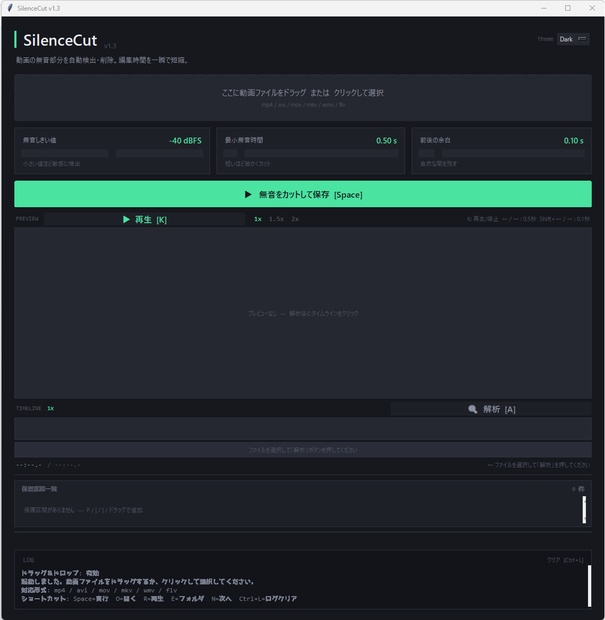Clear the log with クリア [Ctrl+L]
Screen dimensions: 605x620
pos(565,560)
